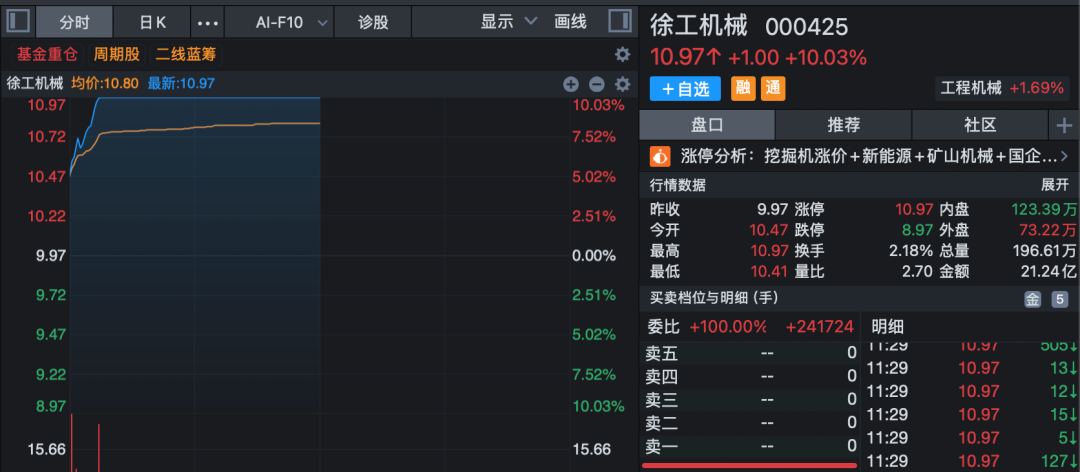Click the 画线 drawing tool button
The height and width of the screenshot is (472, 1080).
tap(570, 22)
